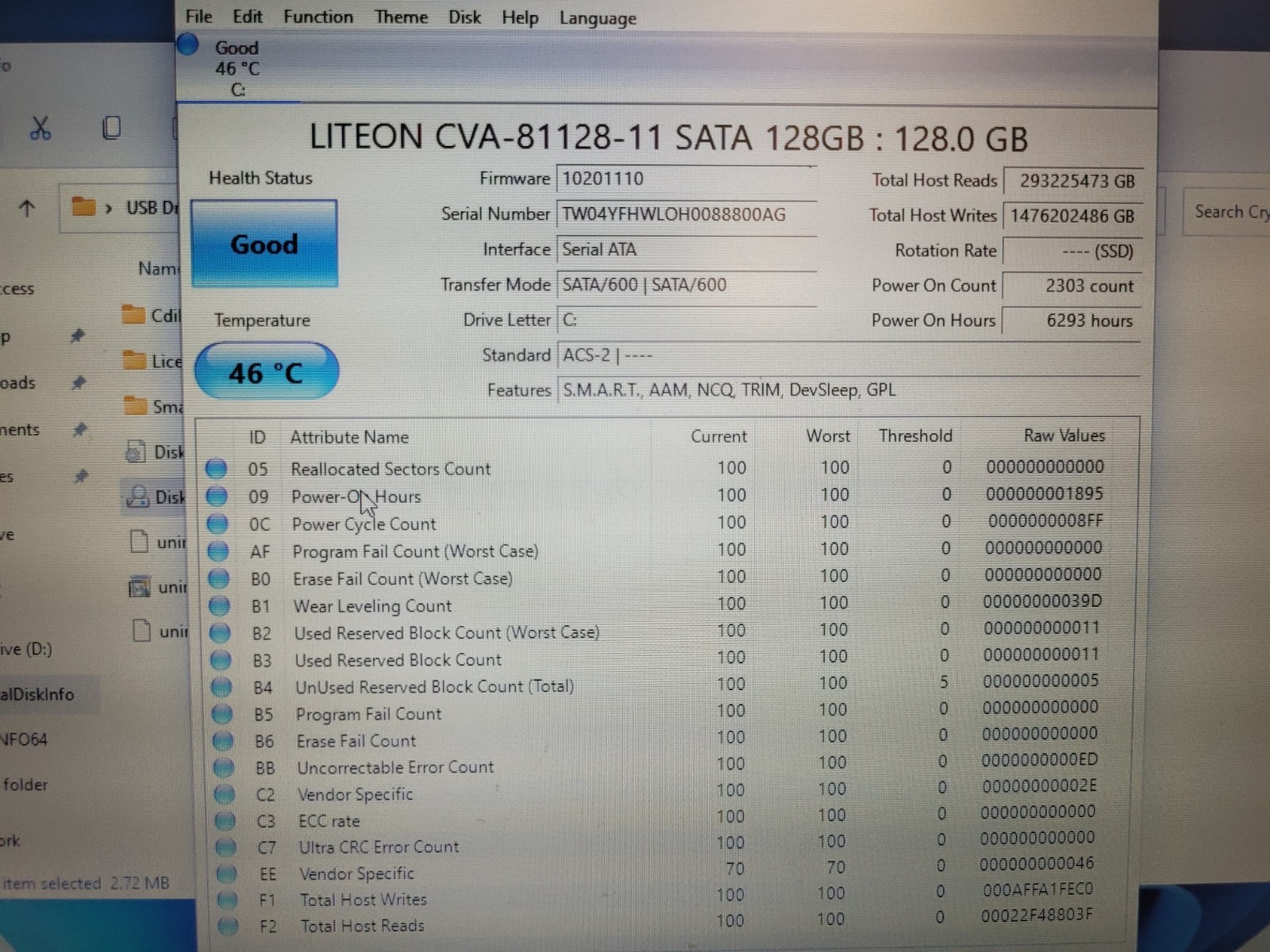
Task: Click status dot for UnUsed Reserved Block Count
Action: point(221,687)
